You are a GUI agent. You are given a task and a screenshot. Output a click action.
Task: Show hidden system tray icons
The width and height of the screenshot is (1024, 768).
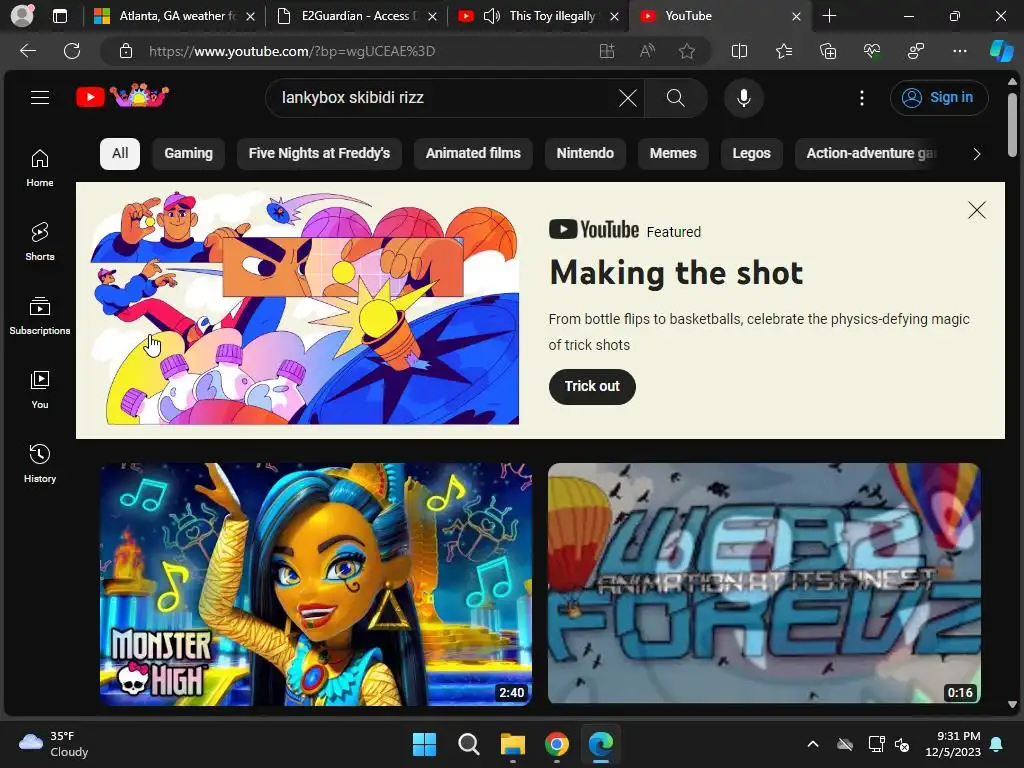click(813, 744)
